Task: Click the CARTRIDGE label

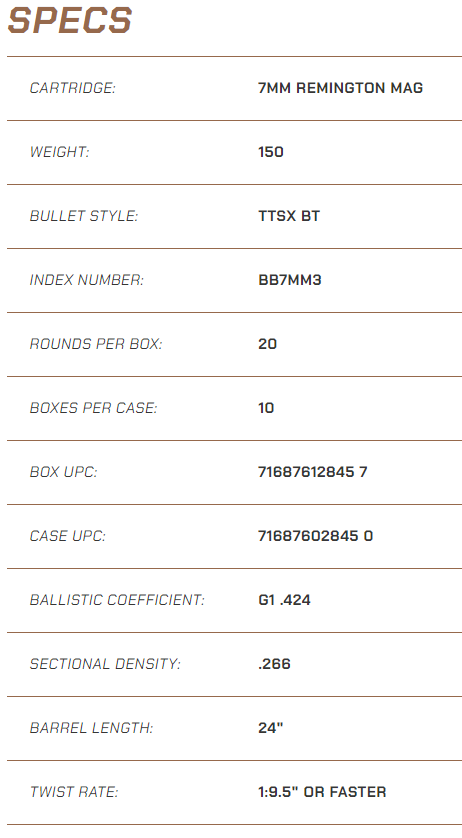Action: click(72, 88)
